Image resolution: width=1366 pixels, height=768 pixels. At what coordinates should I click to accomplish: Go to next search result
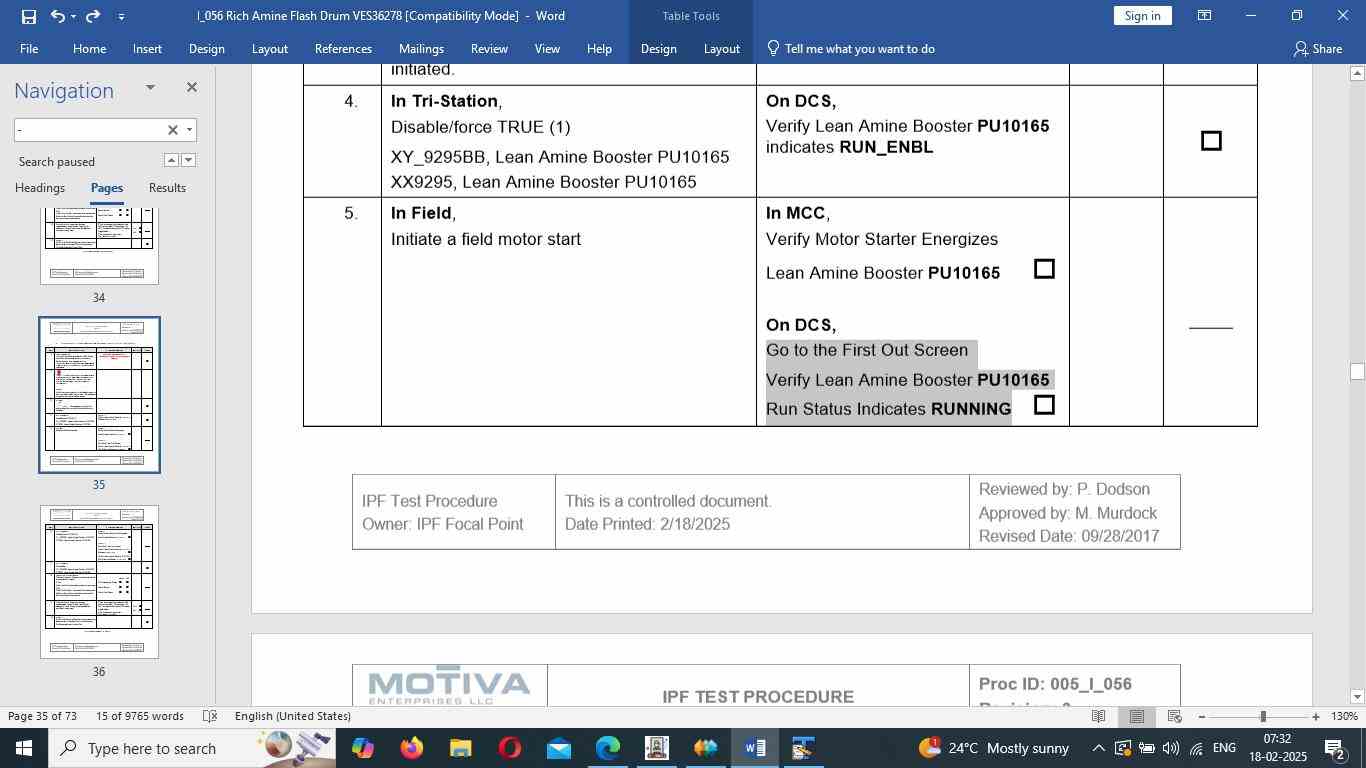tap(188, 160)
